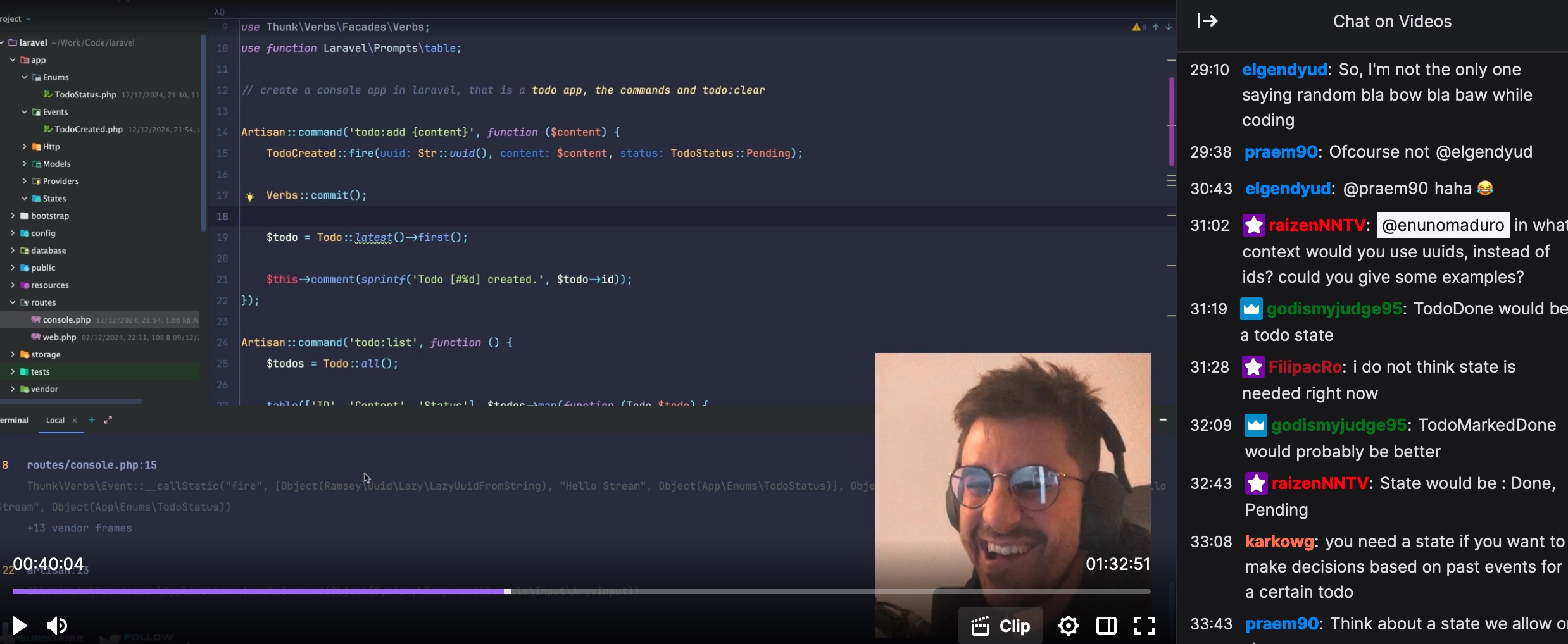1568x644 pixels.
Task: Collapse the States folder
Action: [x=25, y=199]
